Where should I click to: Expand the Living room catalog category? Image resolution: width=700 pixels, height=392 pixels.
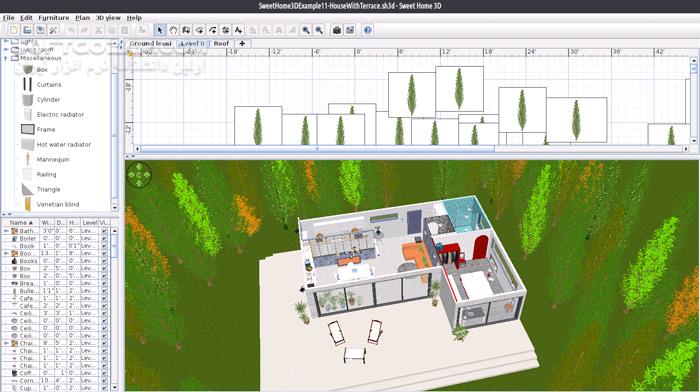coord(6,50)
